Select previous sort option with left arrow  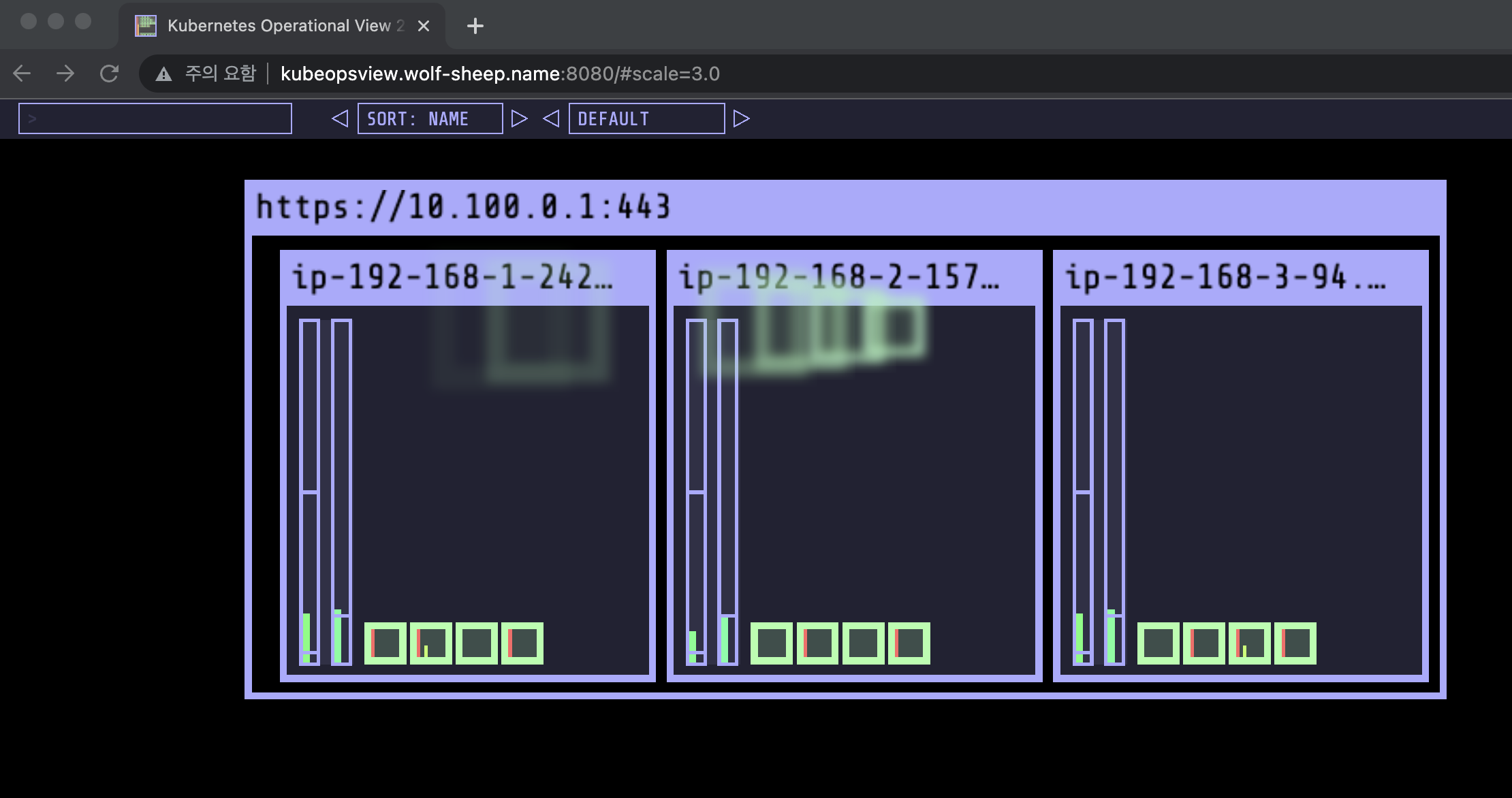(340, 118)
